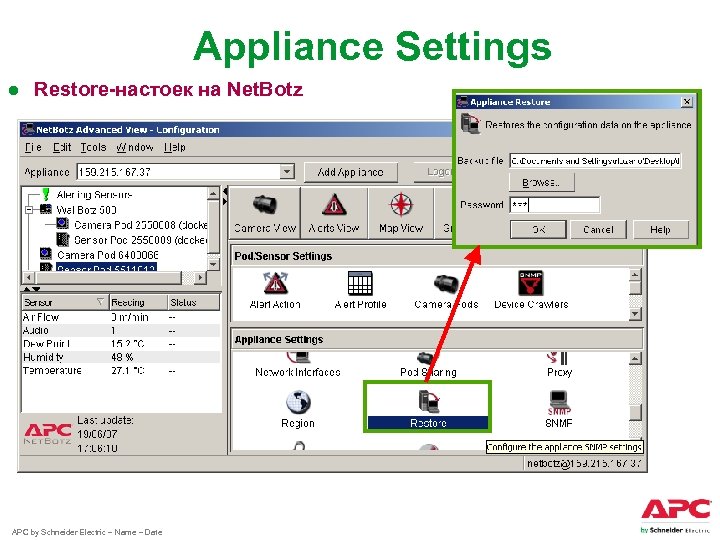Image resolution: width=720 pixels, height=540 pixels.
Task: Select the Dew Point sensor row
Action: point(121,344)
